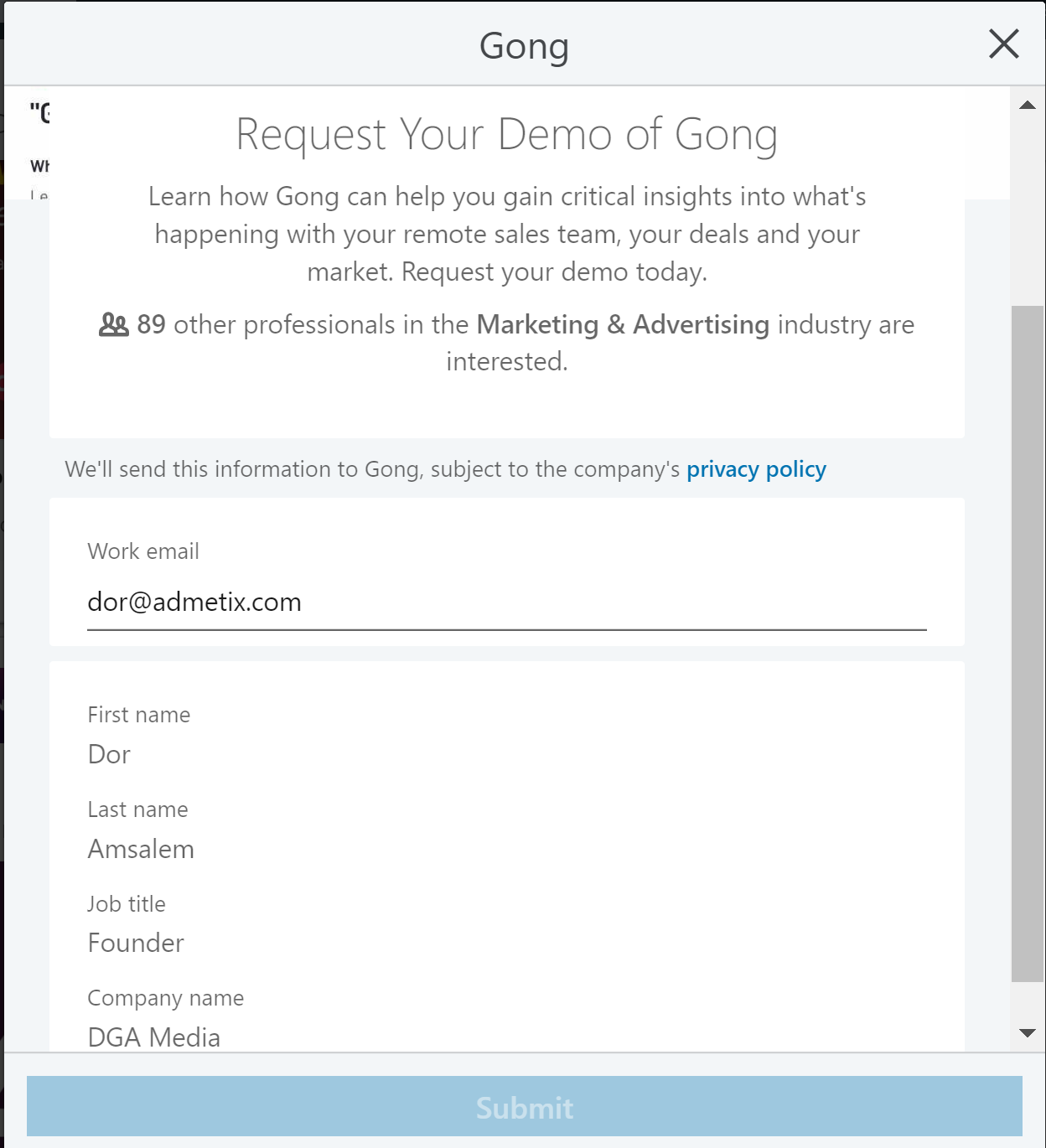The height and width of the screenshot is (1148, 1046).
Task: Click the Job title label
Action: (x=127, y=904)
